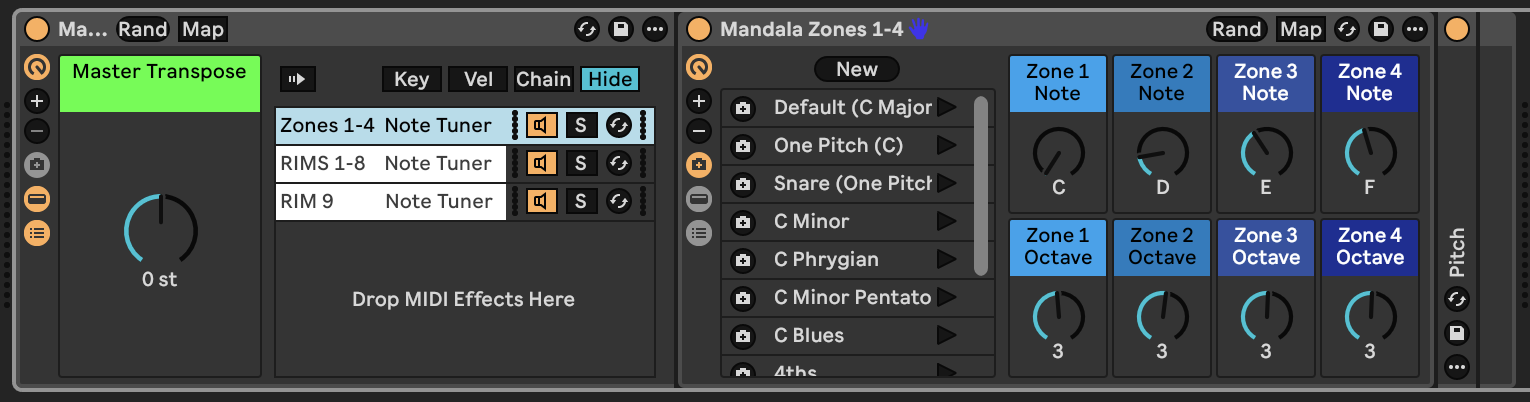Toggle the auto-select chain button
Image resolution: width=1530 pixels, height=402 pixels.
click(x=297, y=80)
